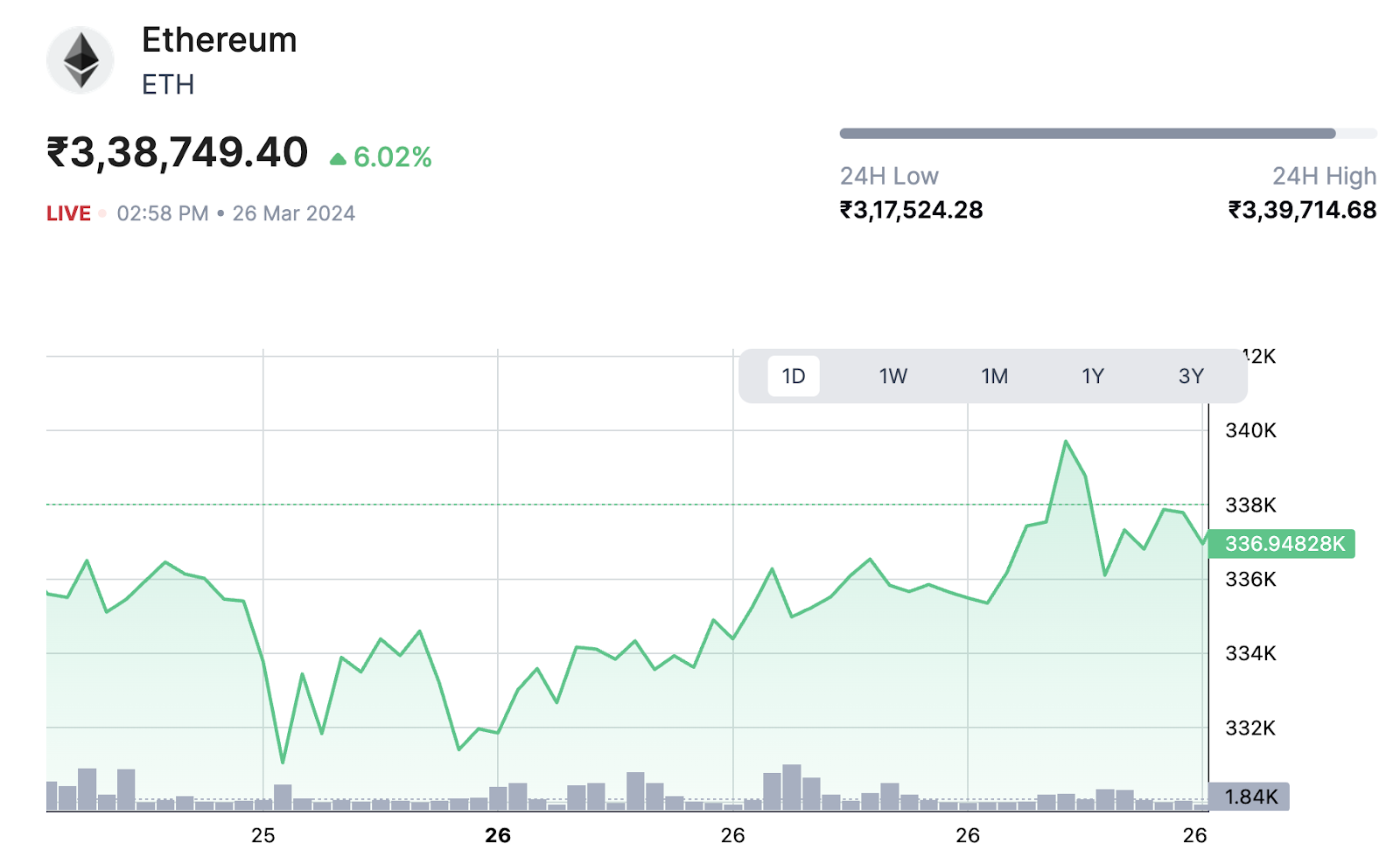Screen dimensions: 1400x864
Task: Click the bold 26 date label on x-axis
Action: coord(499,836)
